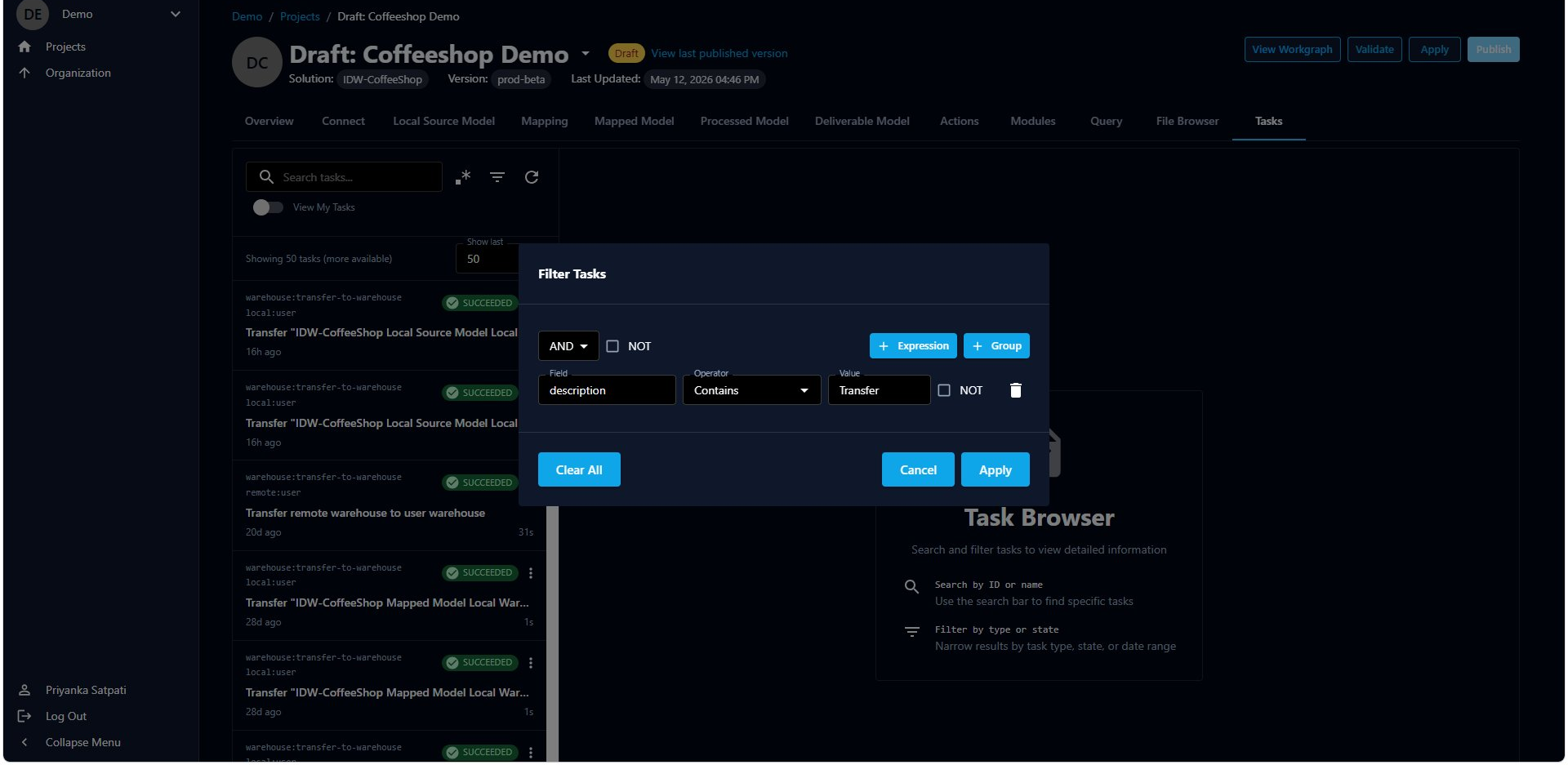Click the task list scrollbar

tap(553, 634)
